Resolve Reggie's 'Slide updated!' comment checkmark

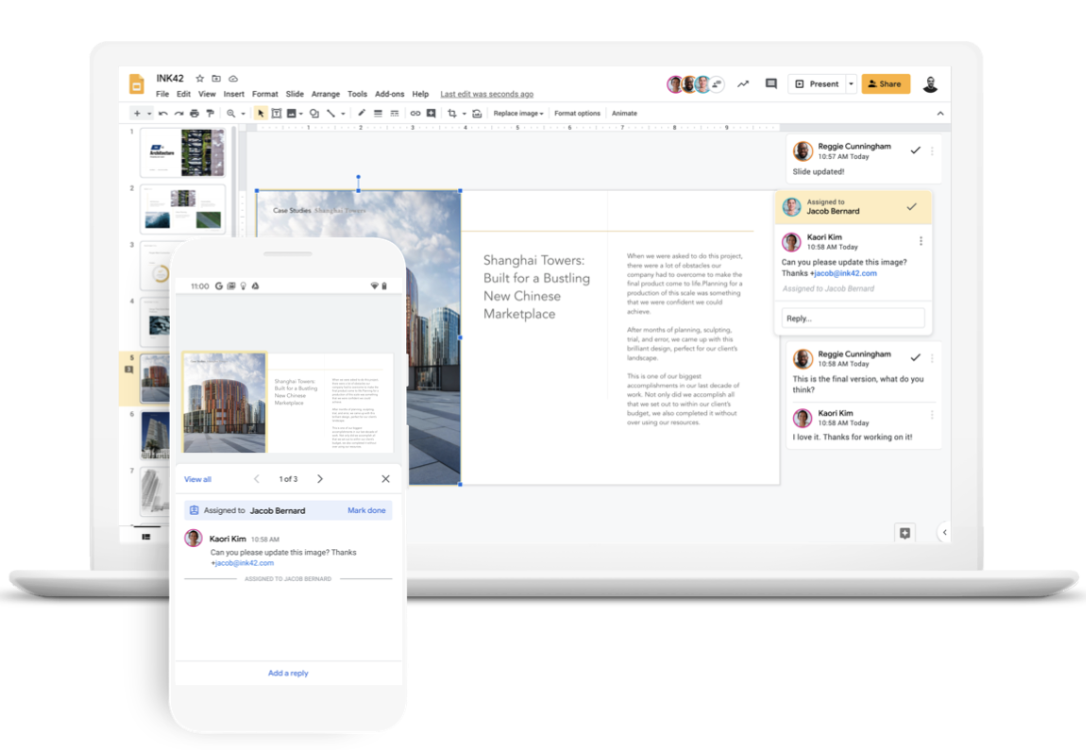(915, 151)
